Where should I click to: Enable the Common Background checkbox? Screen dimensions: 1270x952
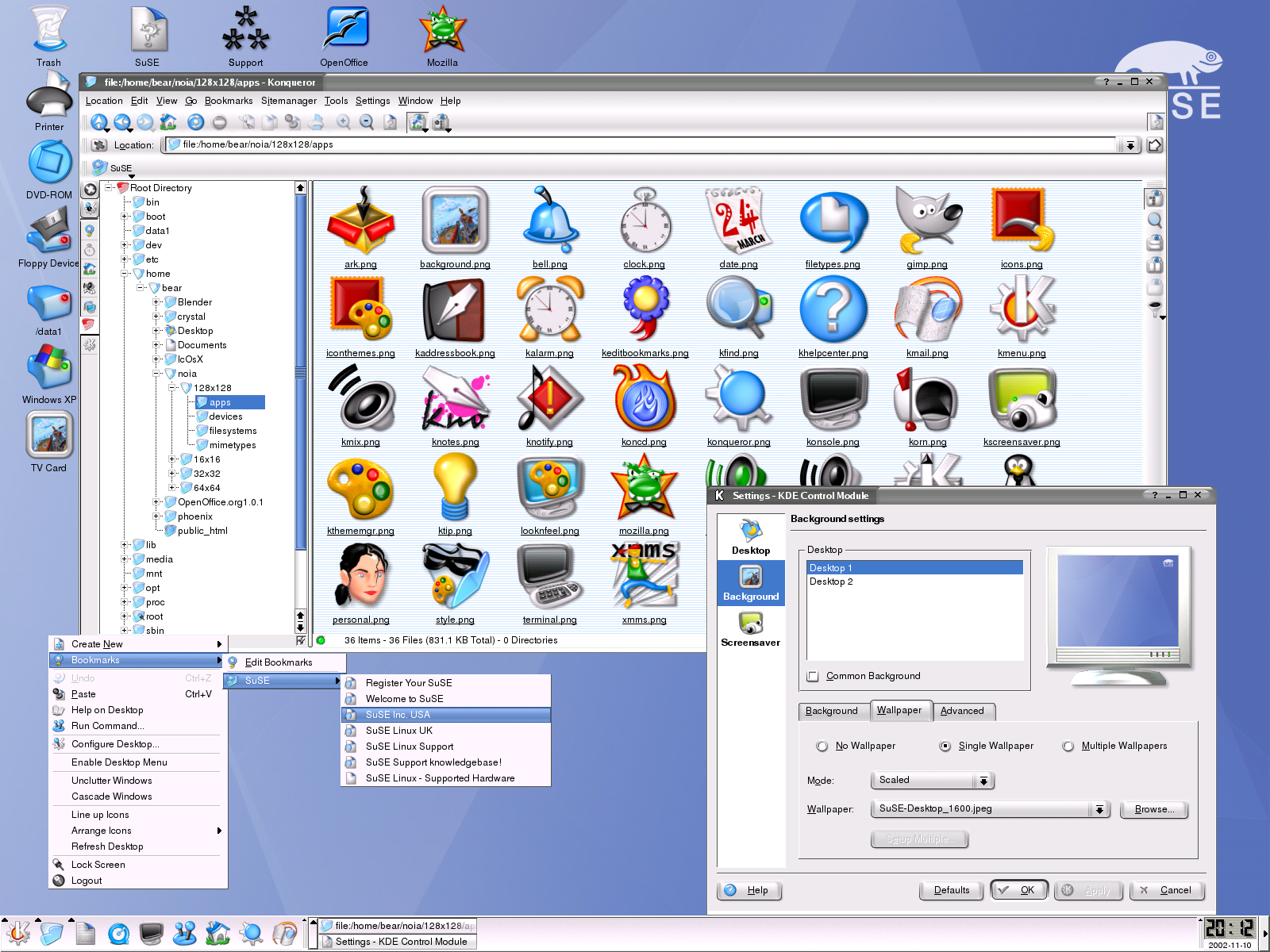[812, 676]
